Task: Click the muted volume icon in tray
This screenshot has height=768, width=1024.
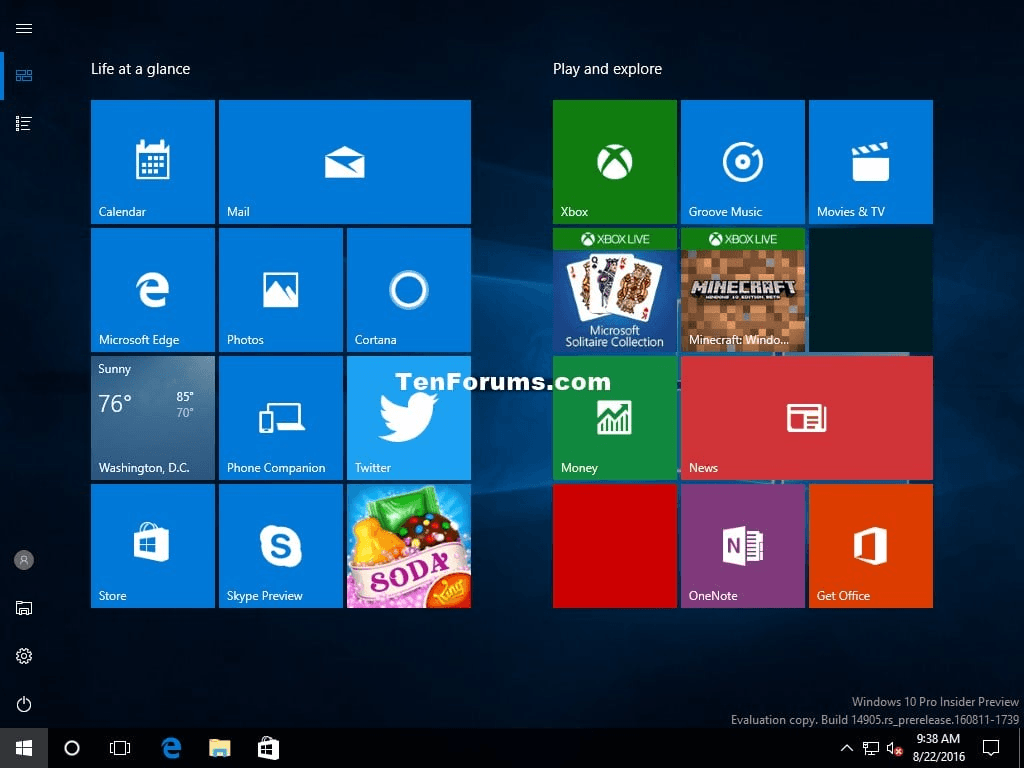Action: coord(894,748)
